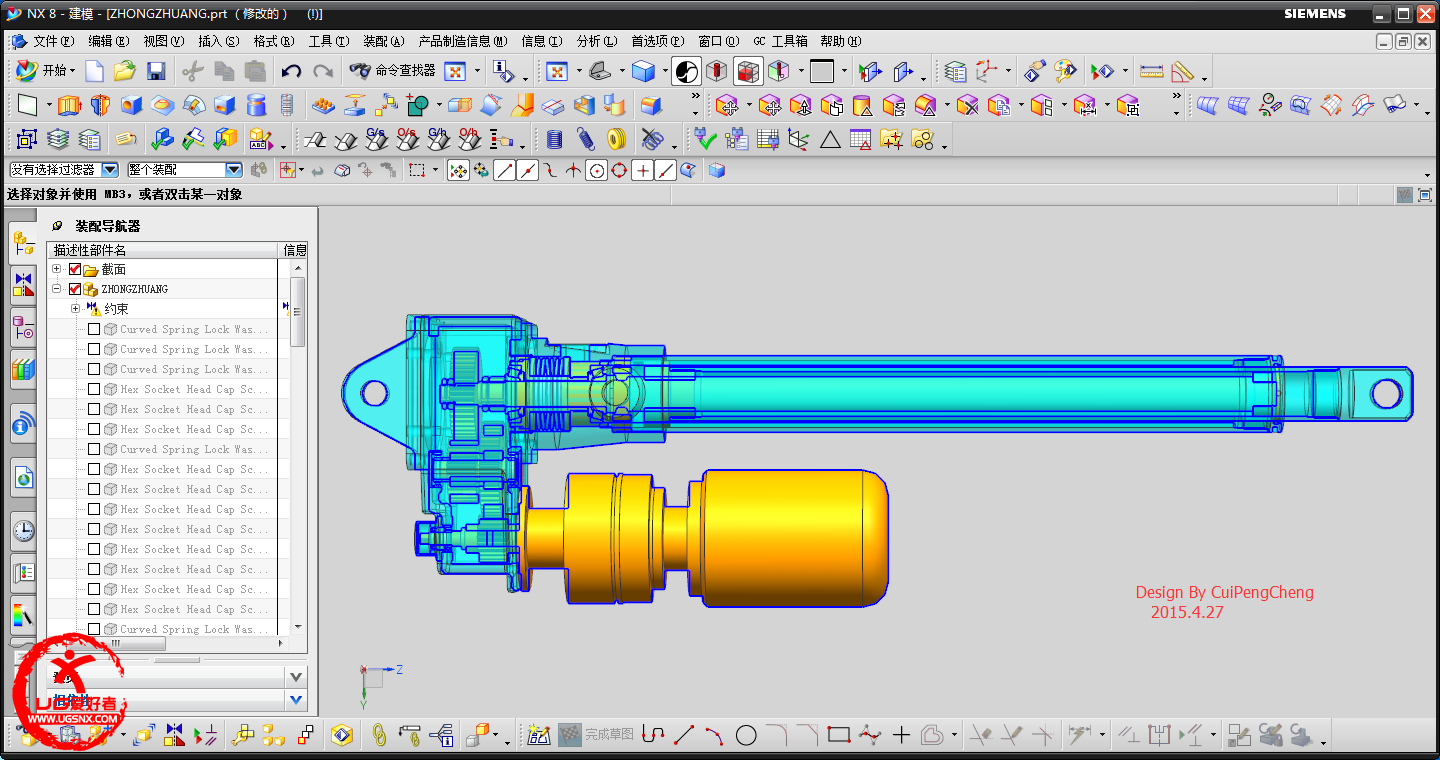1440x760 pixels.
Task: Open the Command Finder (命令查找器)
Action: 393,71
